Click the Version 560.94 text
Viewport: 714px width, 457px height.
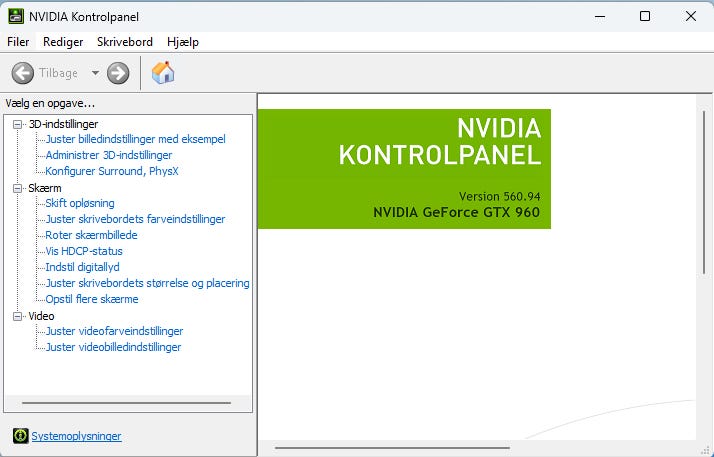(x=500, y=196)
